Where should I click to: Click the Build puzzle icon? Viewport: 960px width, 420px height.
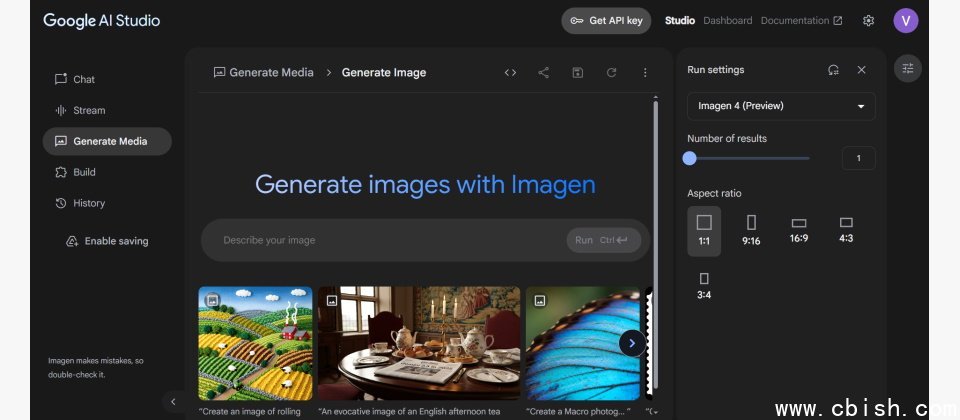tap(61, 172)
